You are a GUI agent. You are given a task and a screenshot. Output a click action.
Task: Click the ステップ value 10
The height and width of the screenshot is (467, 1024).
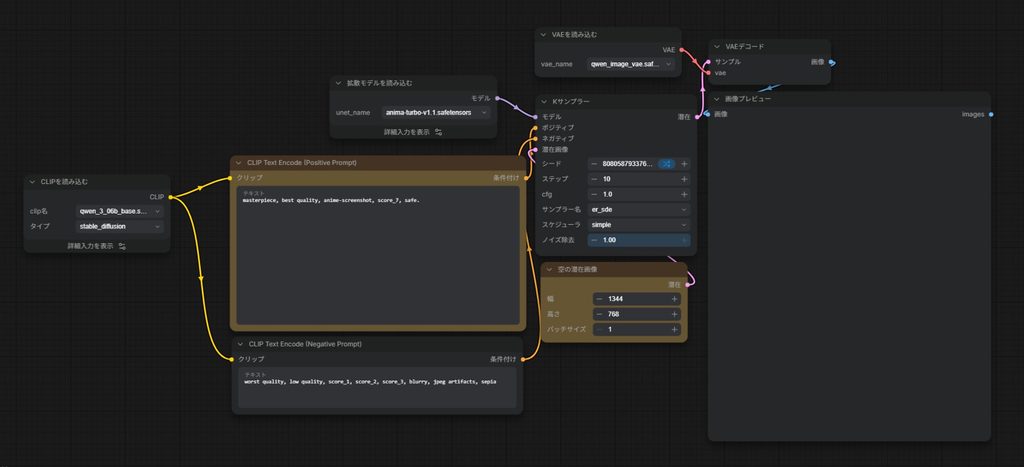639,179
